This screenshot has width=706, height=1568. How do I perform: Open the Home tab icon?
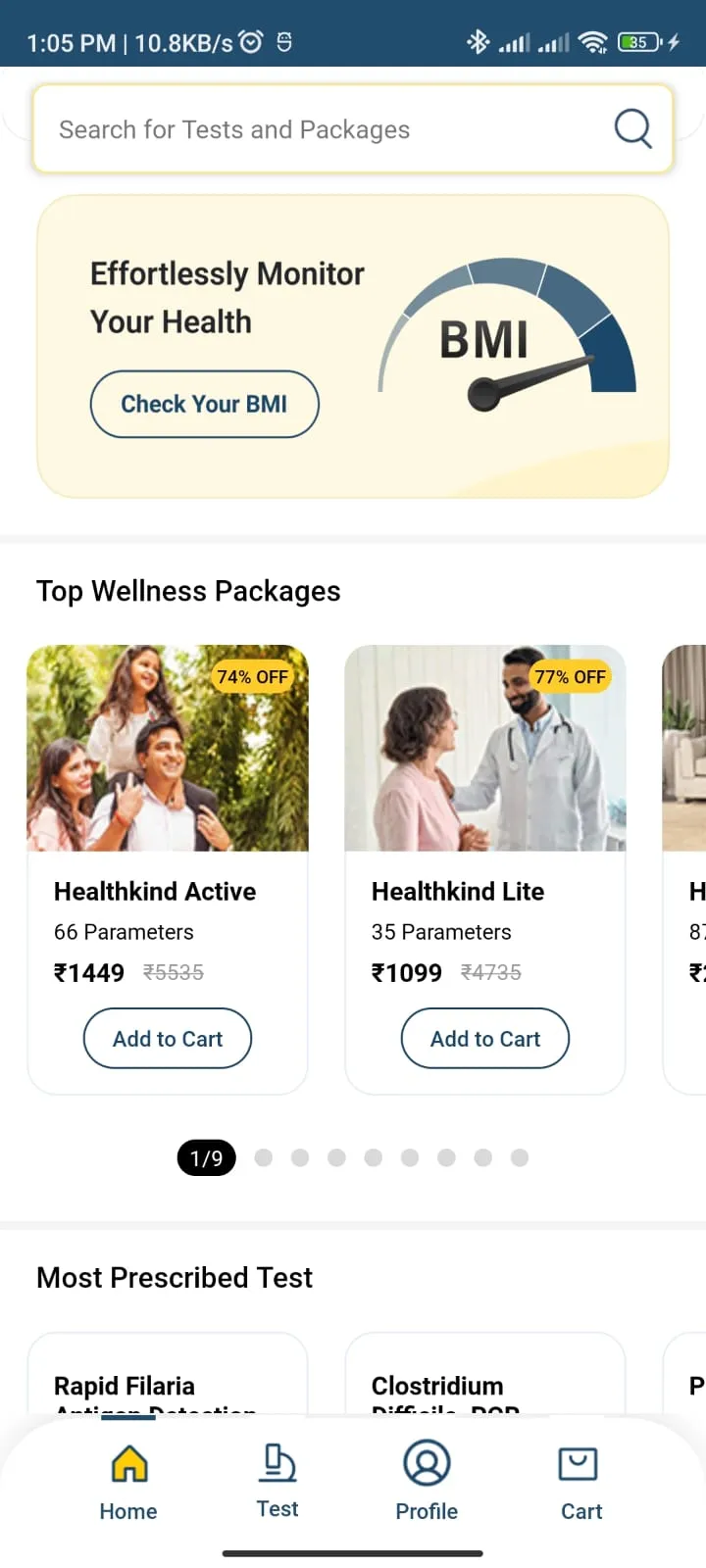coord(129,1464)
